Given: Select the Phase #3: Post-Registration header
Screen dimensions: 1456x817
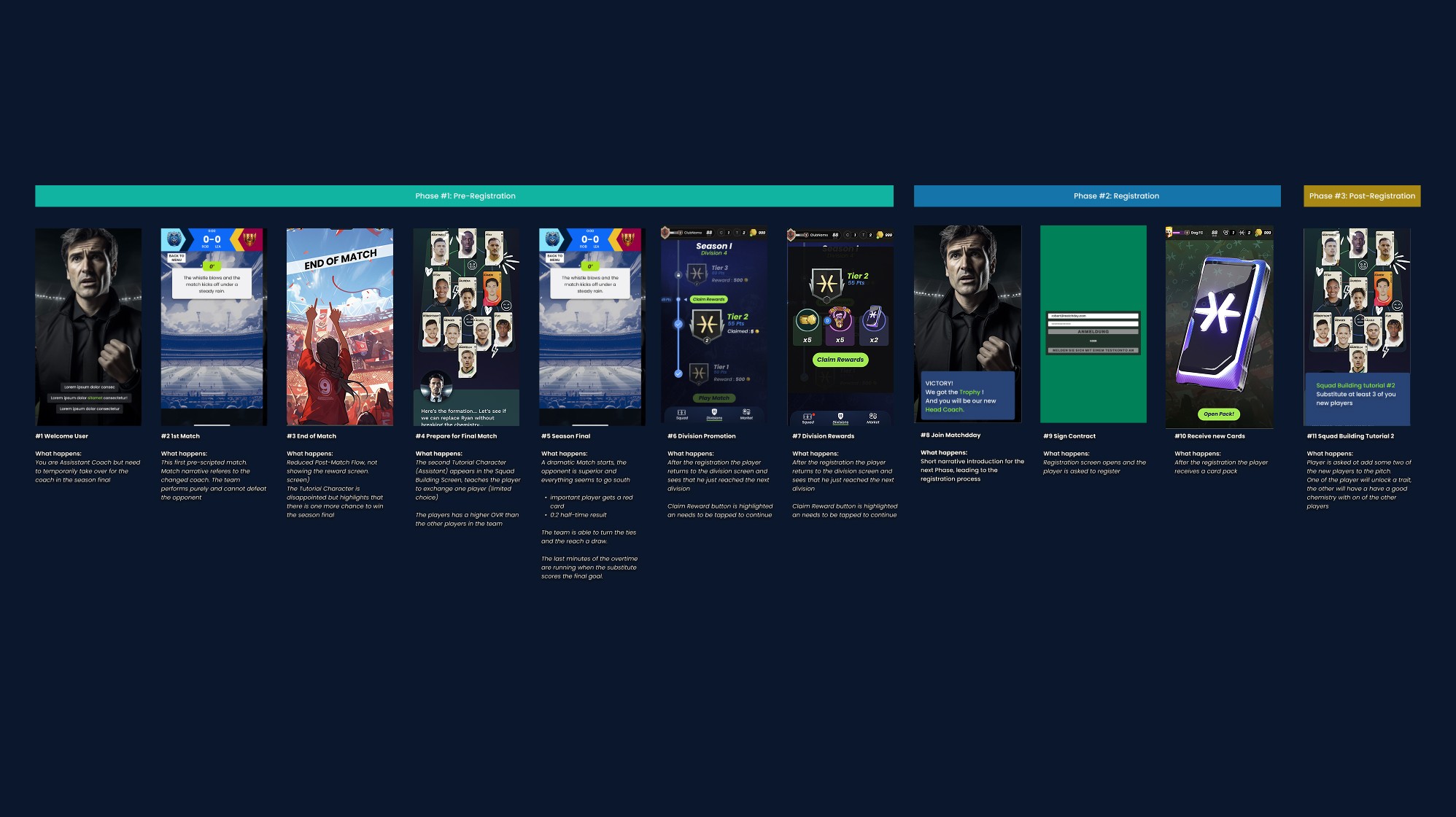Looking at the screenshot, I should (1361, 195).
